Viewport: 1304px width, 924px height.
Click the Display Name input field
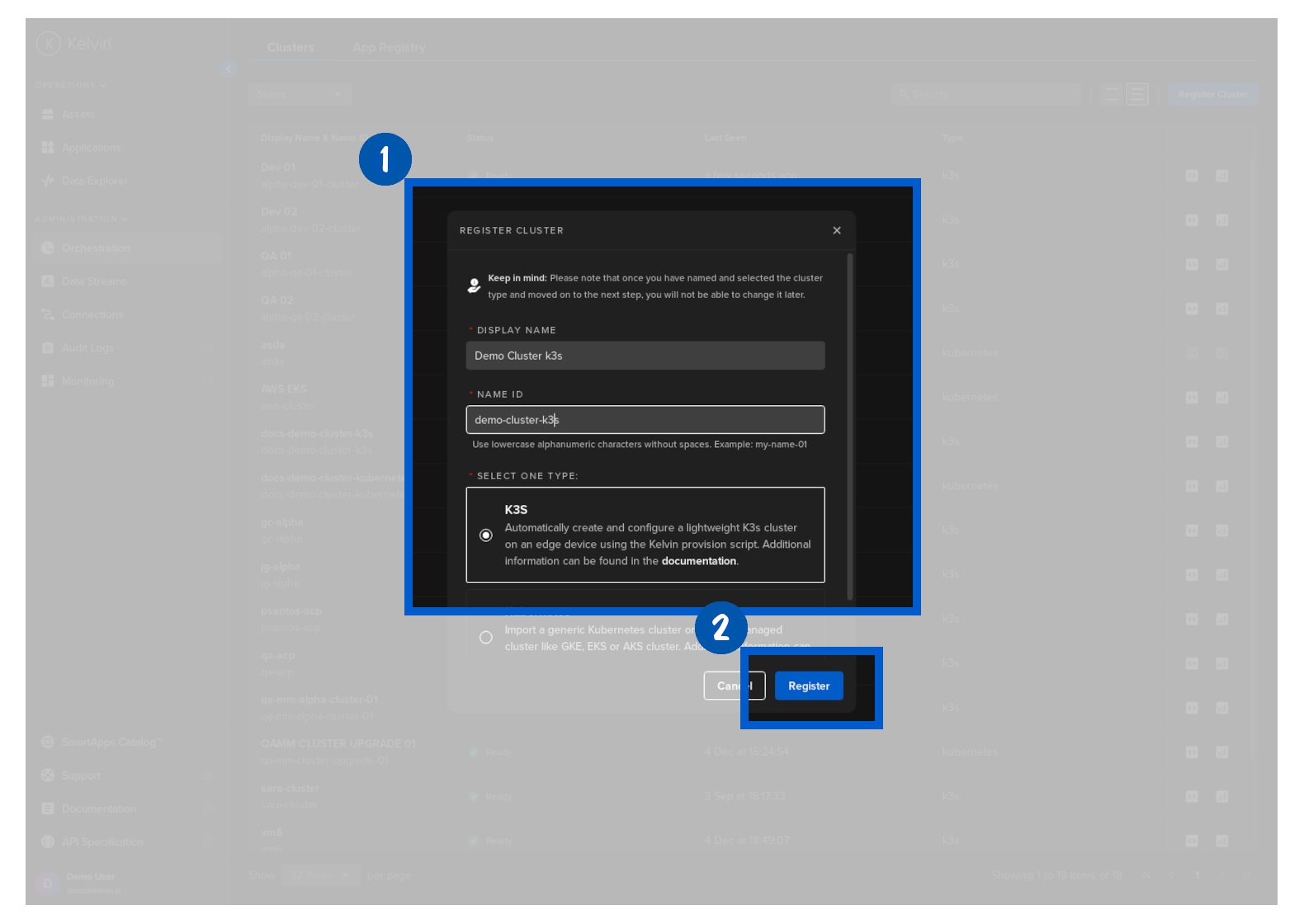pos(645,356)
